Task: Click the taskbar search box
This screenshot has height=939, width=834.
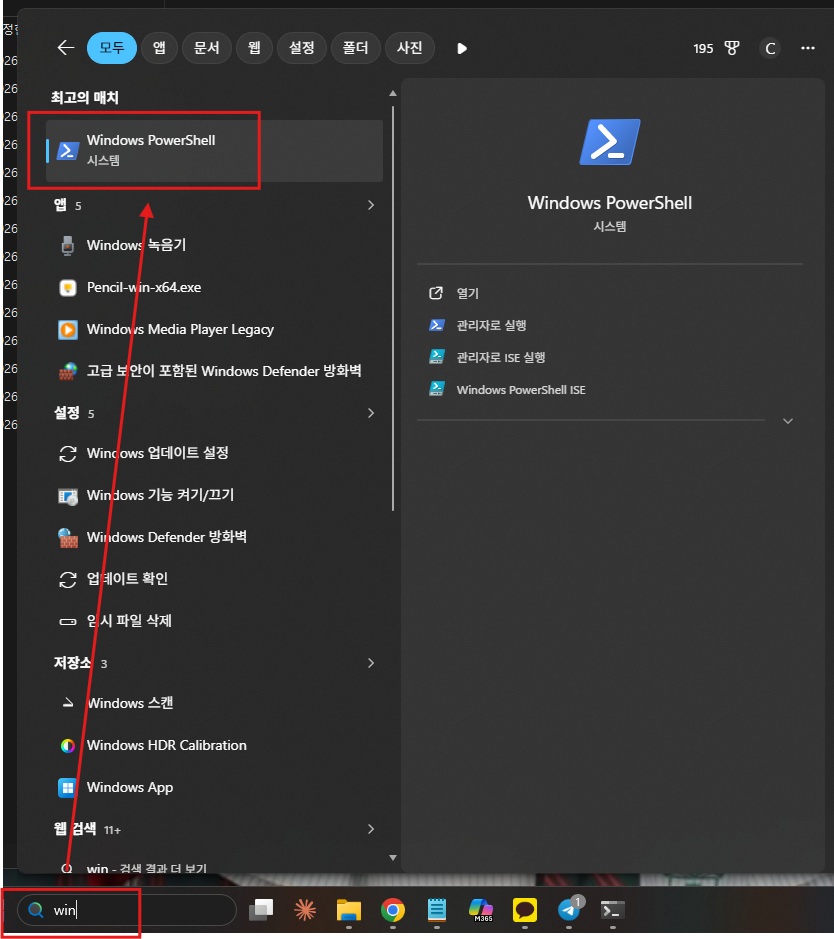Action: pos(126,910)
